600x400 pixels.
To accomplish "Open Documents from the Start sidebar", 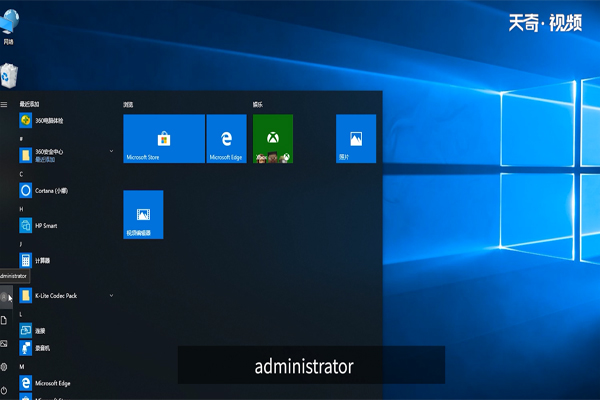I will (4, 320).
